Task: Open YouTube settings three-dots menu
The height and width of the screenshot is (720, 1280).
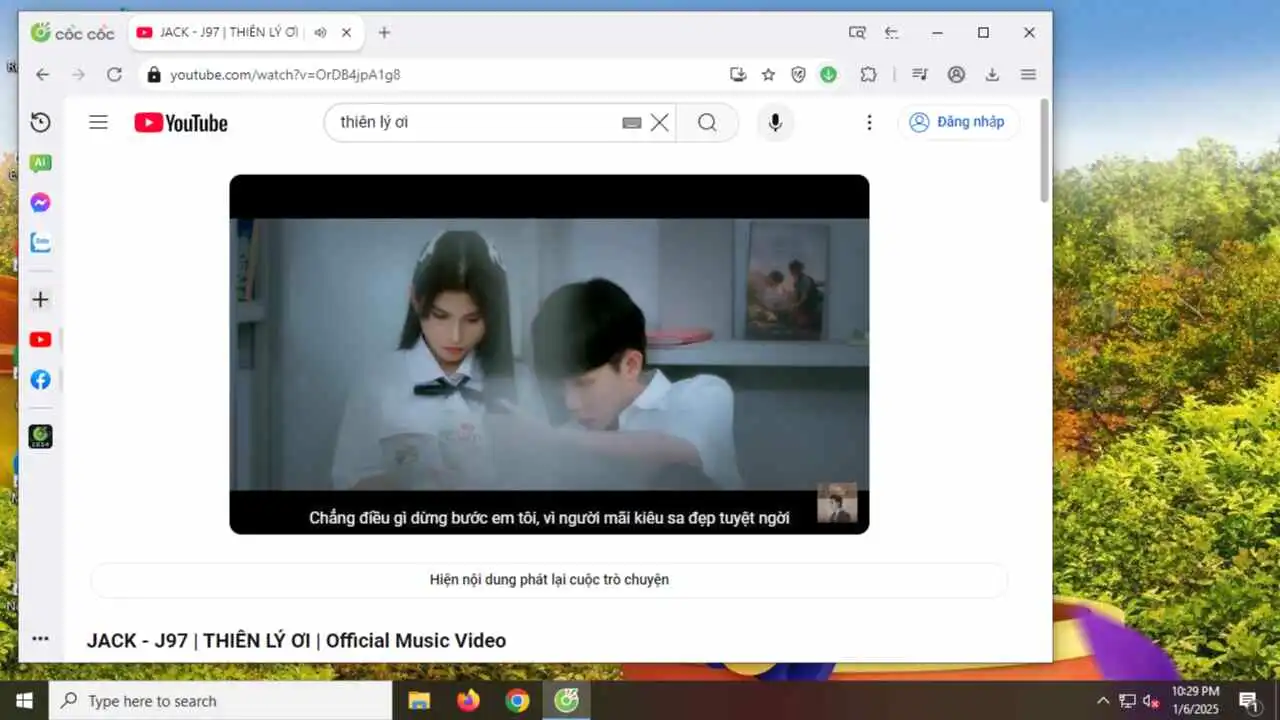Action: point(869,122)
